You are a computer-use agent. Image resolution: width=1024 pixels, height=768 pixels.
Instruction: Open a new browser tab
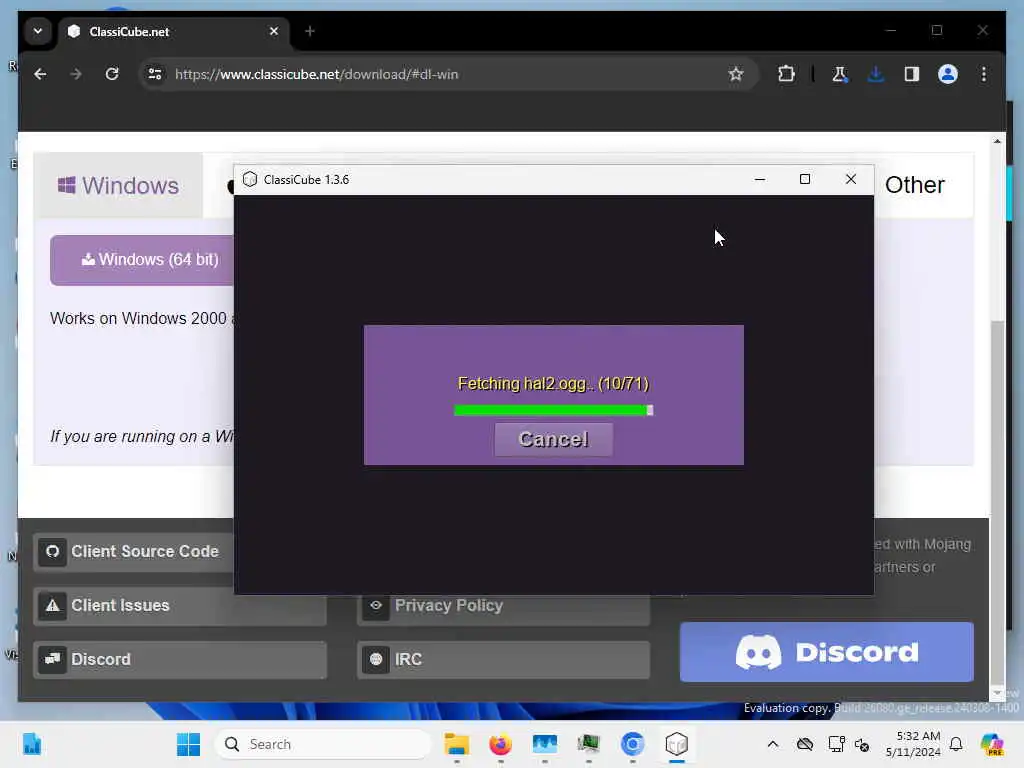(310, 31)
